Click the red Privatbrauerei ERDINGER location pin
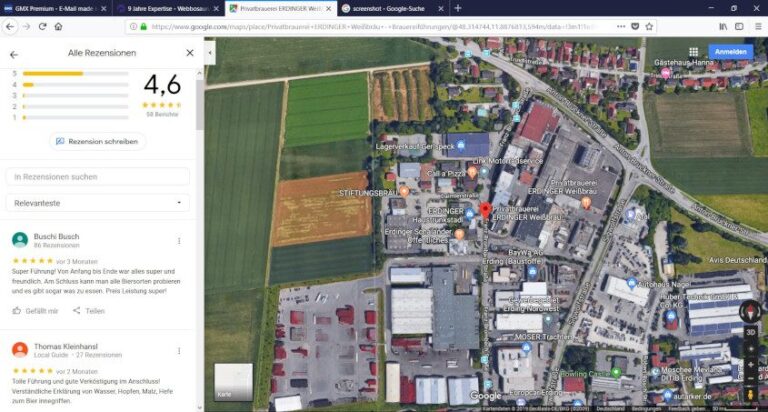The image size is (768, 412). (485, 210)
